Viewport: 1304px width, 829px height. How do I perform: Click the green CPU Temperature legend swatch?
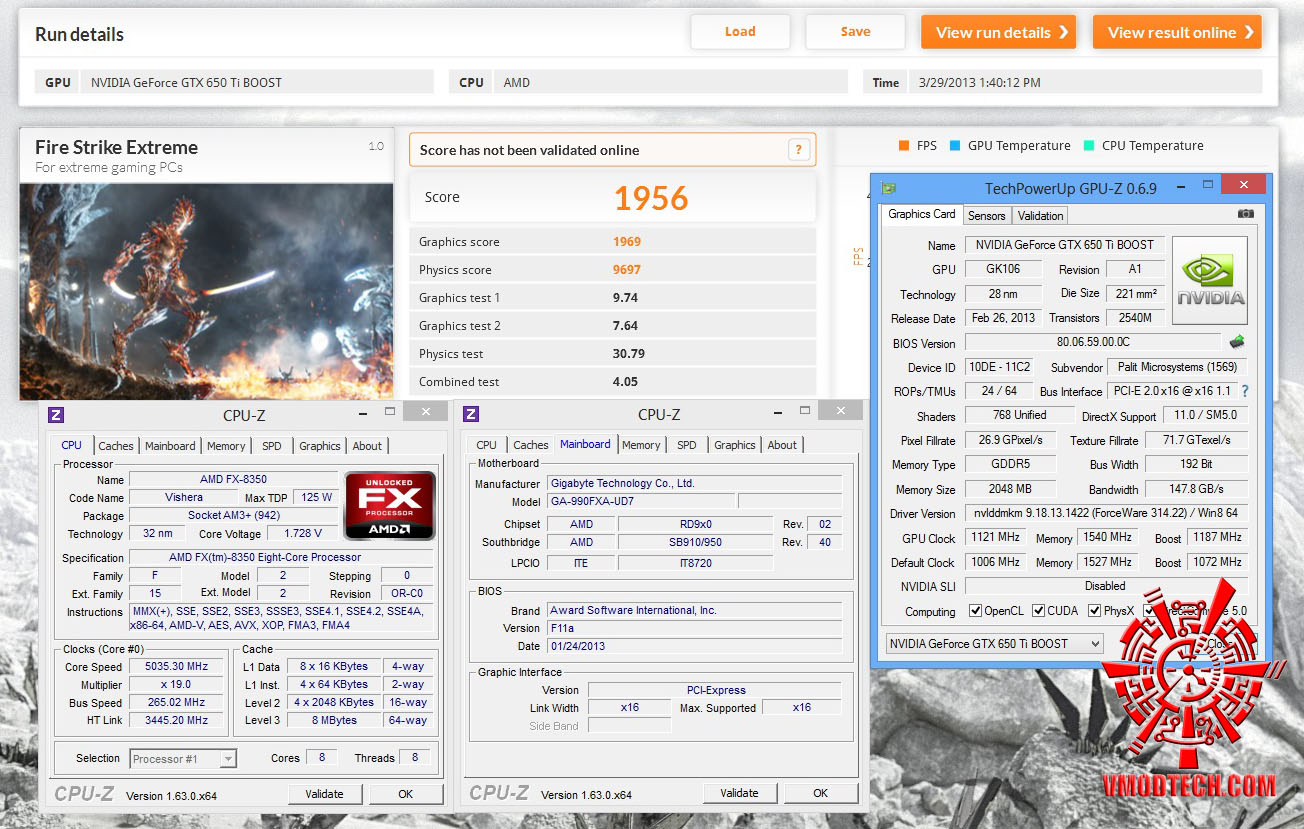(x=1089, y=145)
